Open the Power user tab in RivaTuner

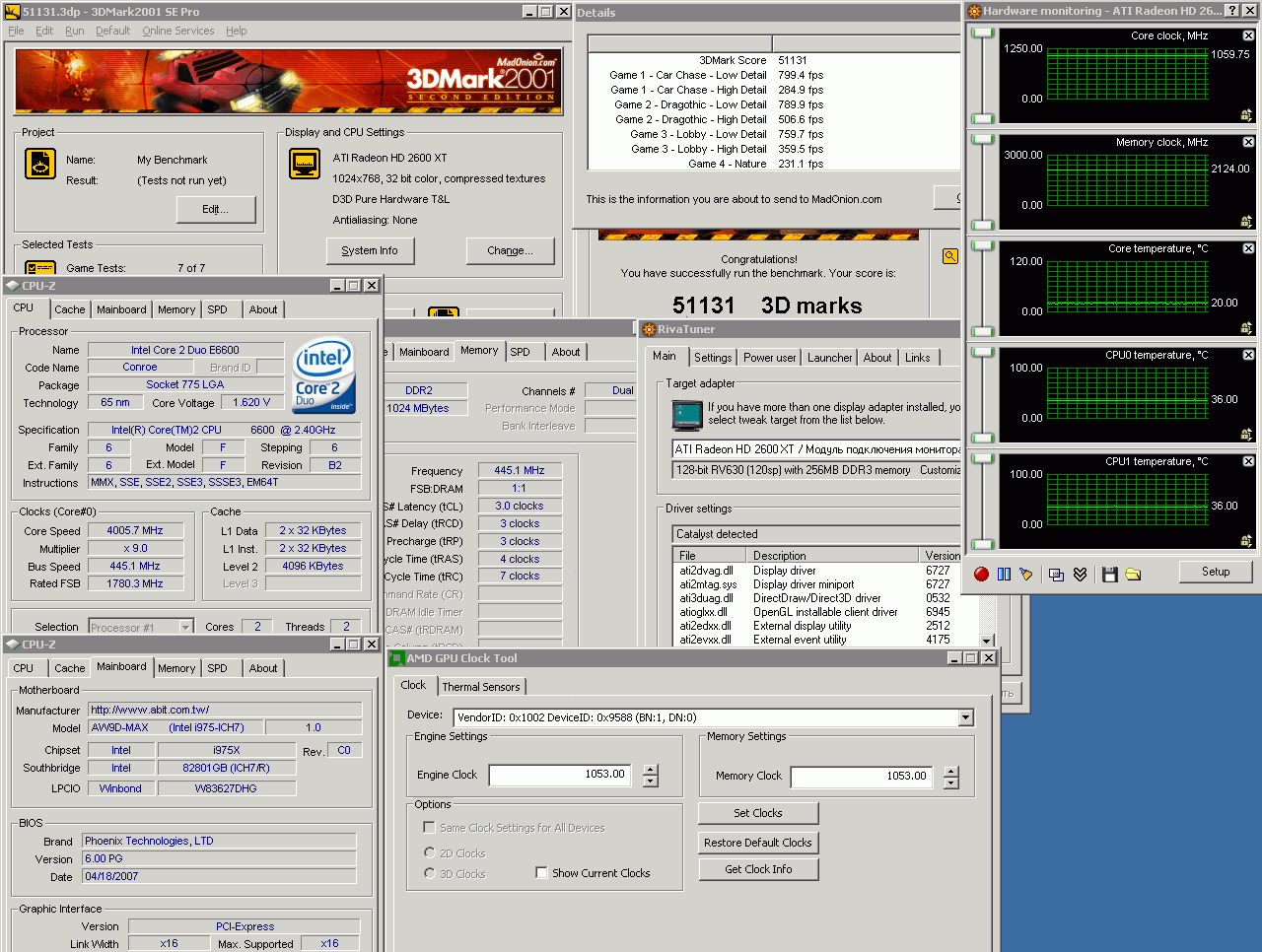tap(769, 358)
